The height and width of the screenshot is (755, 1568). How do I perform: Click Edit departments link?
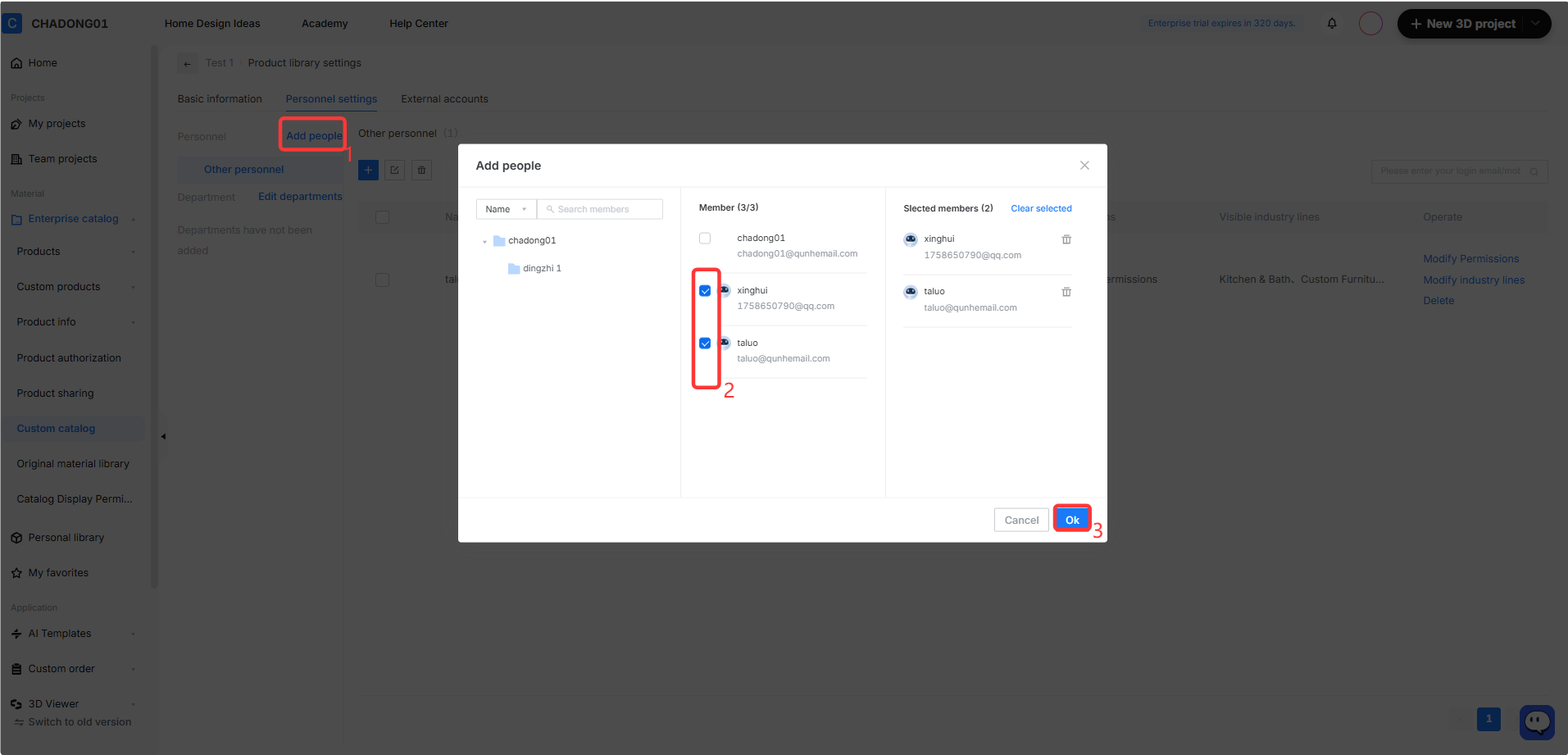300,197
